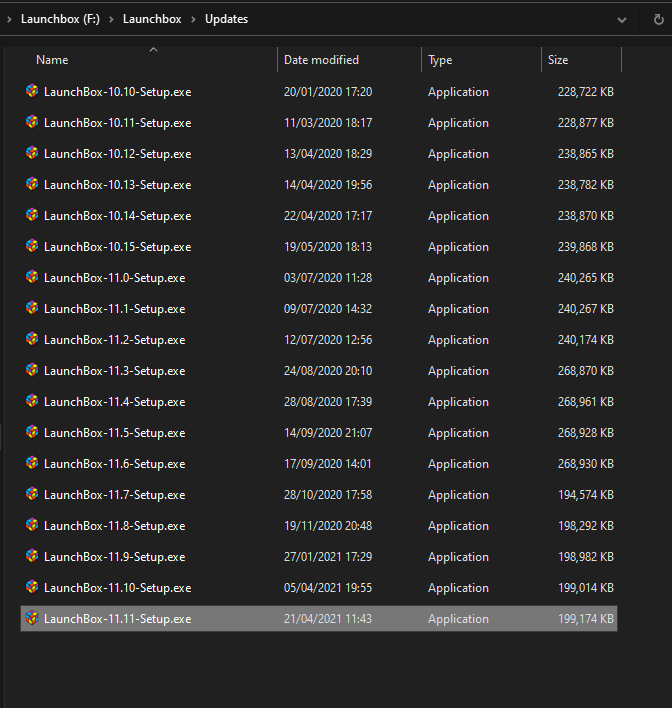Select file name LaunchBox-10.13-Setup.exe
672x708 pixels.
click(x=117, y=185)
